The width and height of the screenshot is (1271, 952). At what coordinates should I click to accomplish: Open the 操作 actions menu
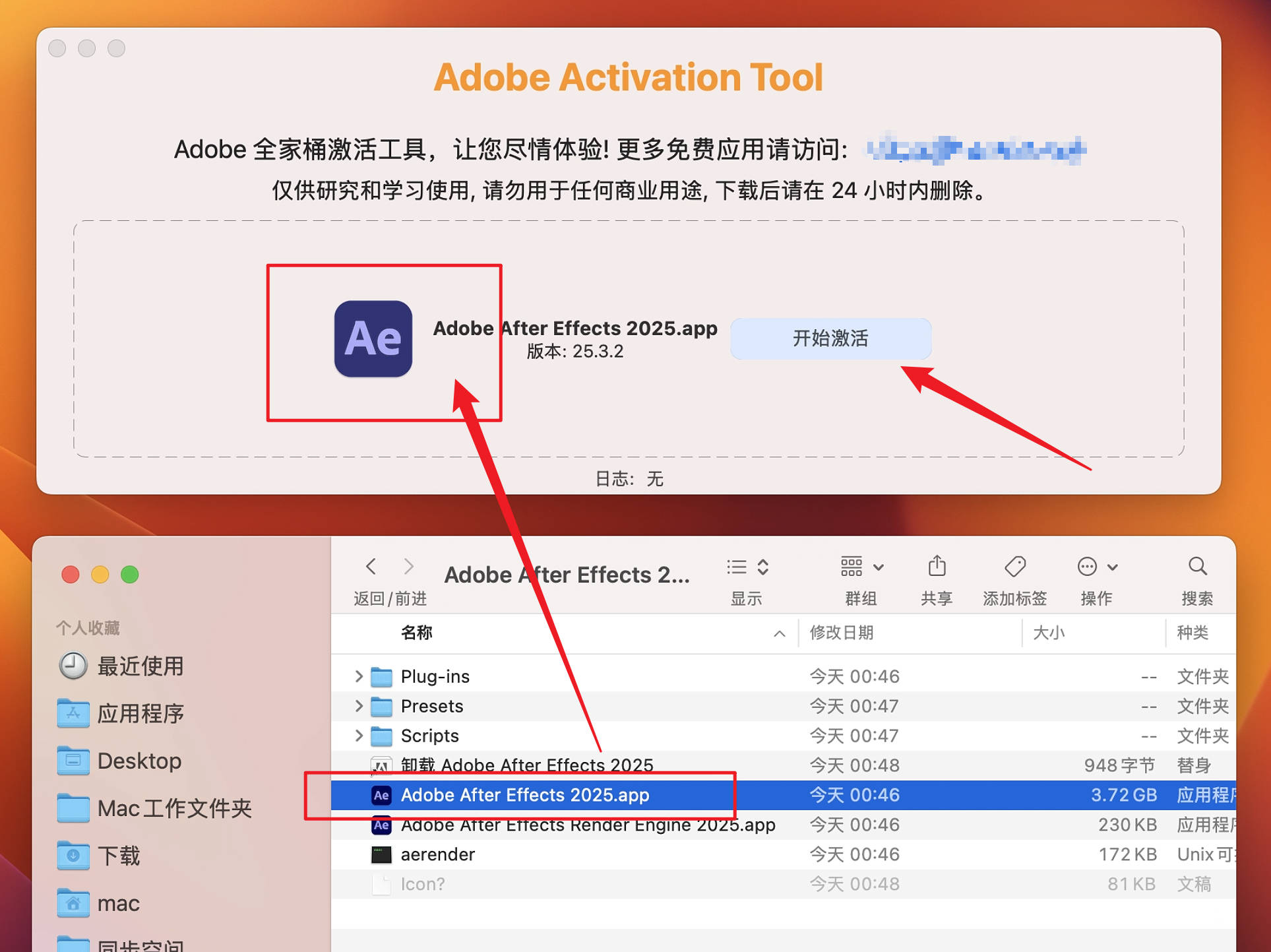pyautogui.click(x=1097, y=567)
